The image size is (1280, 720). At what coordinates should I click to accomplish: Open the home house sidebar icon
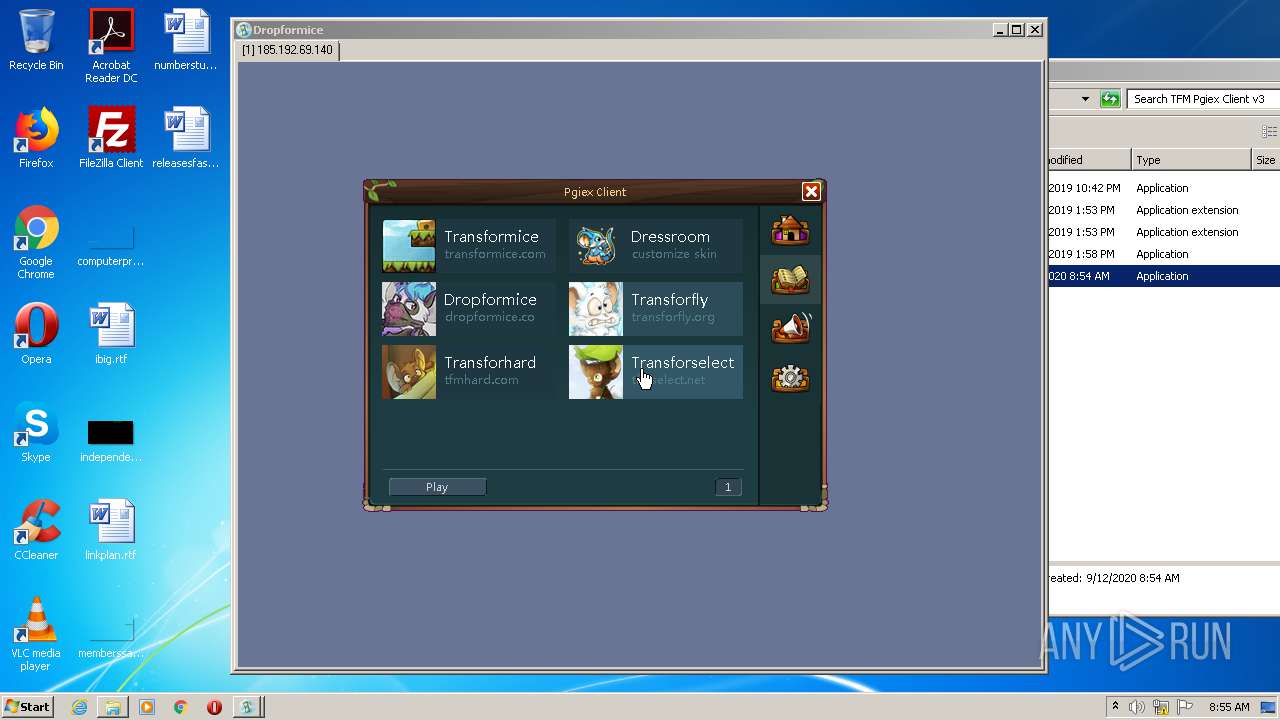[x=790, y=231]
